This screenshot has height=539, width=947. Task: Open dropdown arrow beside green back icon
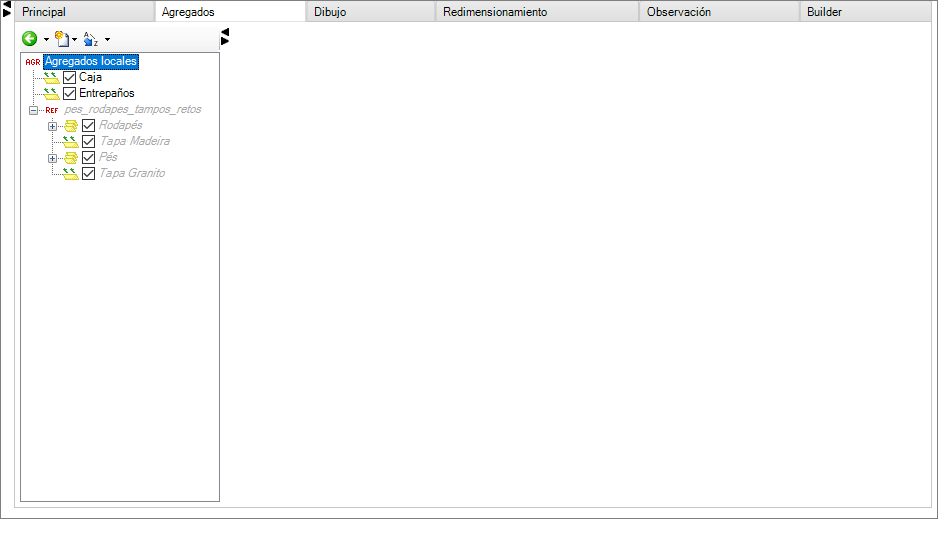46,40
